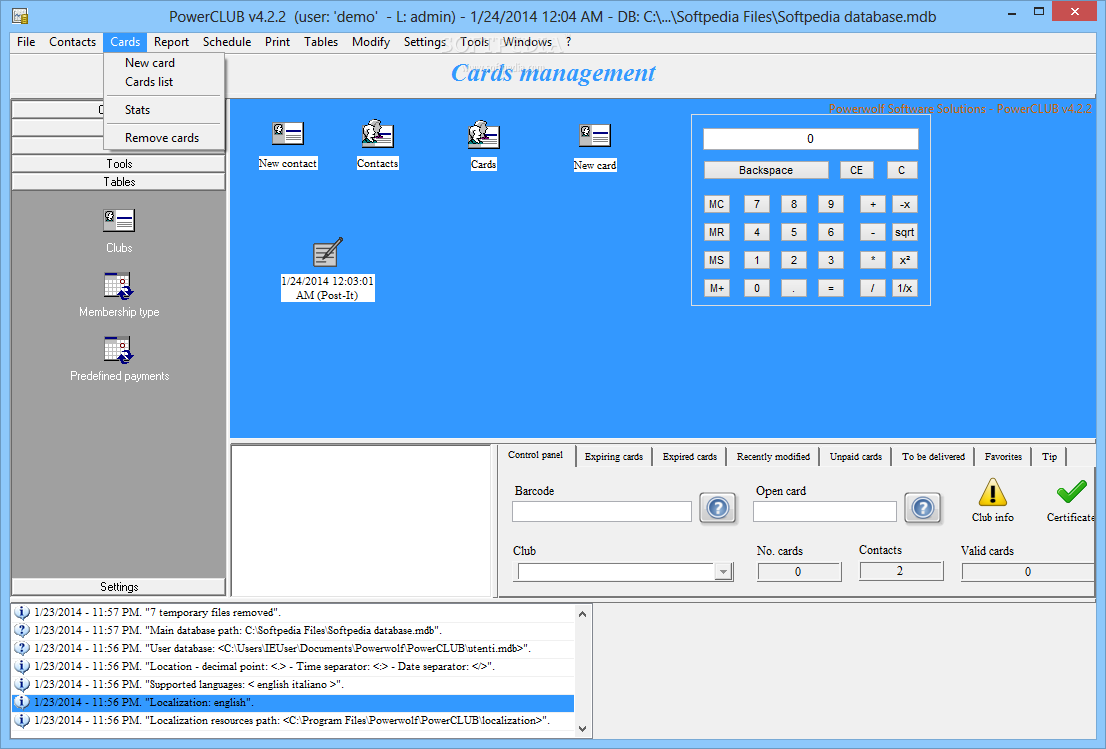Open the Schedule menu
This screenshot has width=1106, height=749.
click(x=227, y=42)
